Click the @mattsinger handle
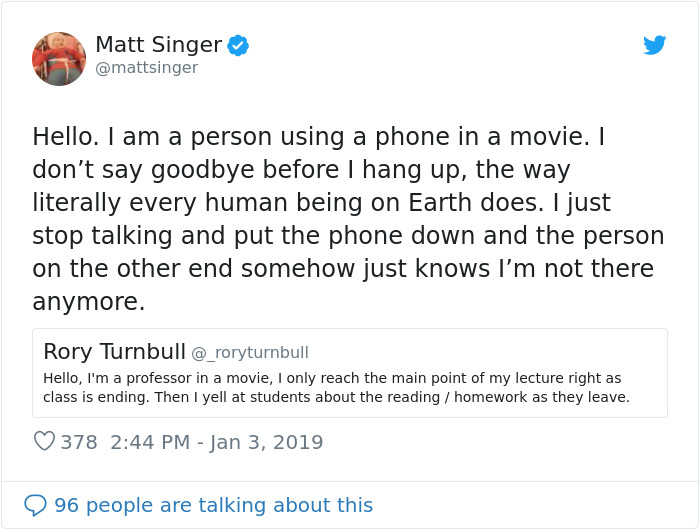This screenshot has height=530, width=700. (x=146, y=68)
